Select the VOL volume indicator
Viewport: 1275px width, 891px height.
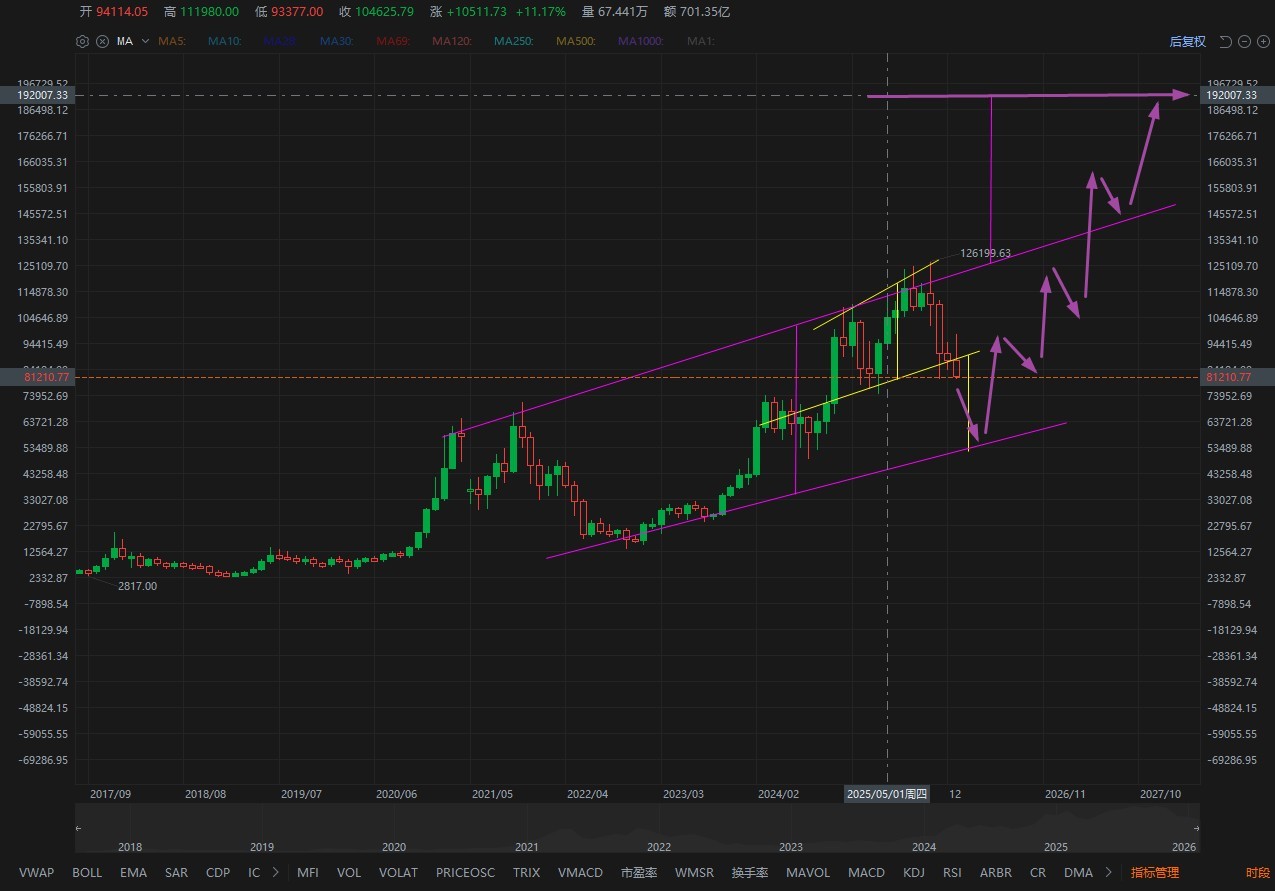click(x=349, y=872)
